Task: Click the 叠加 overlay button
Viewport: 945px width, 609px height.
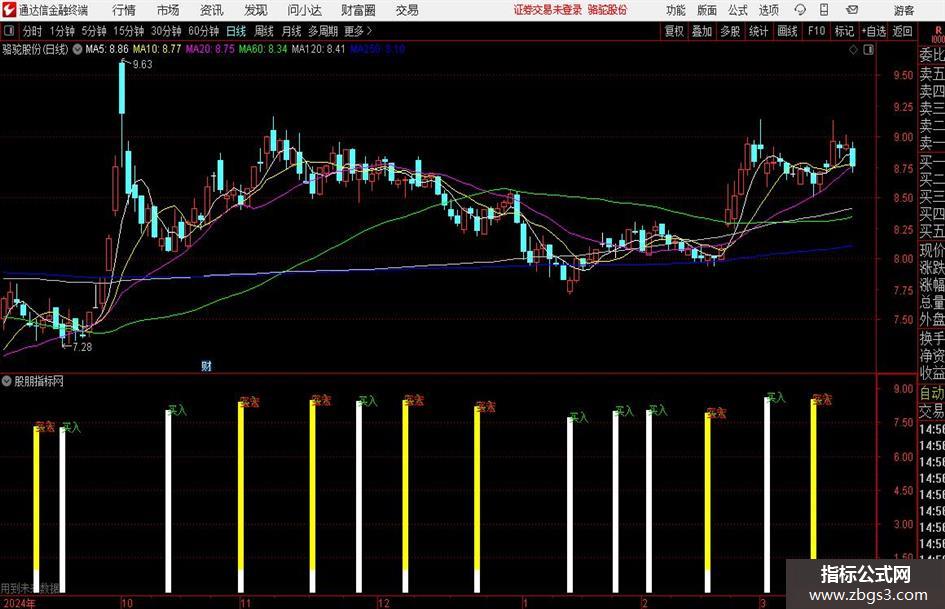Action: pyautogui.click(x=702, y=31)
